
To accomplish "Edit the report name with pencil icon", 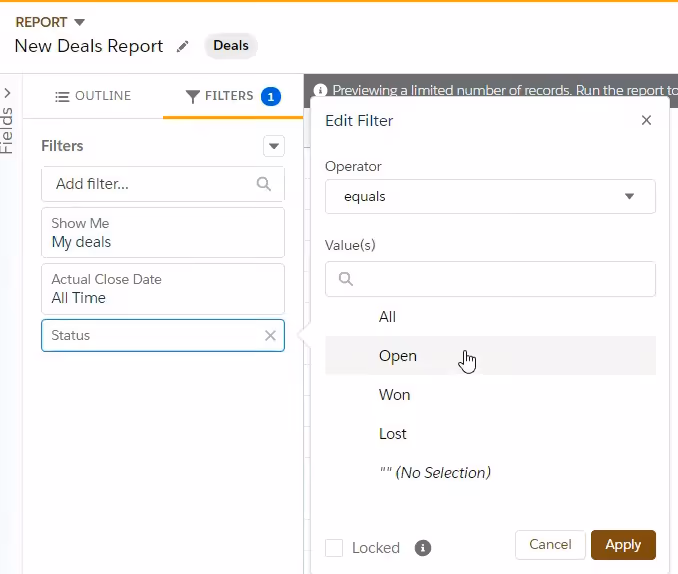I will pos(182,46).
